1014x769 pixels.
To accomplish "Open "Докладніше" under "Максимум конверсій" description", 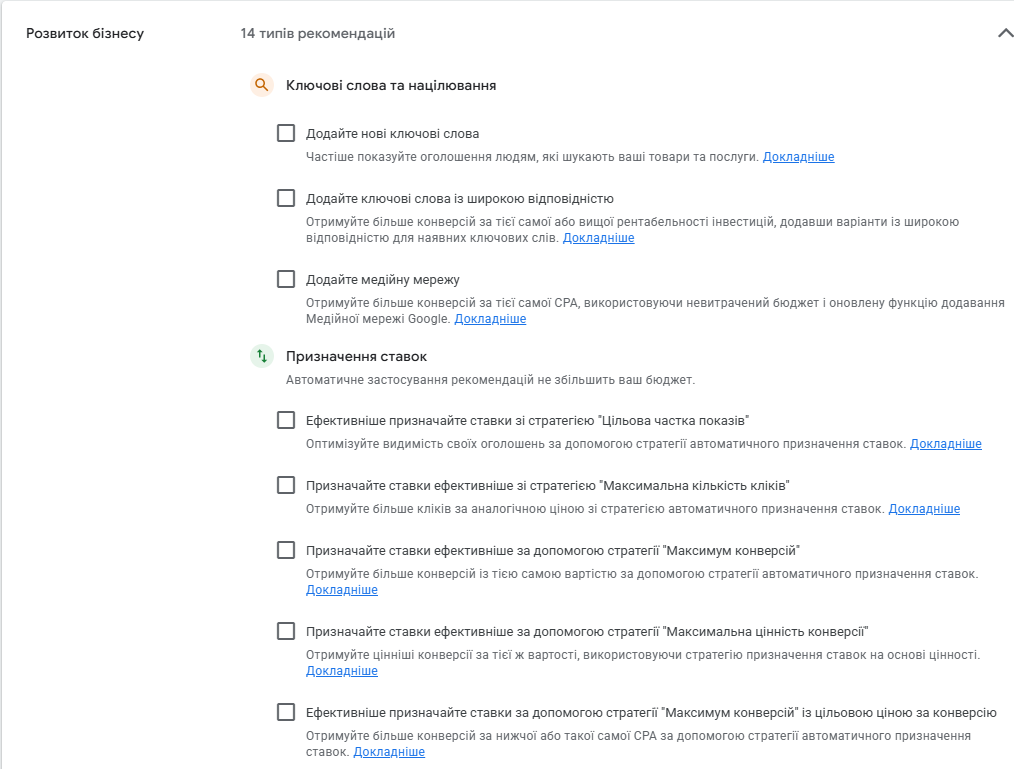I will tap(342, 590).
